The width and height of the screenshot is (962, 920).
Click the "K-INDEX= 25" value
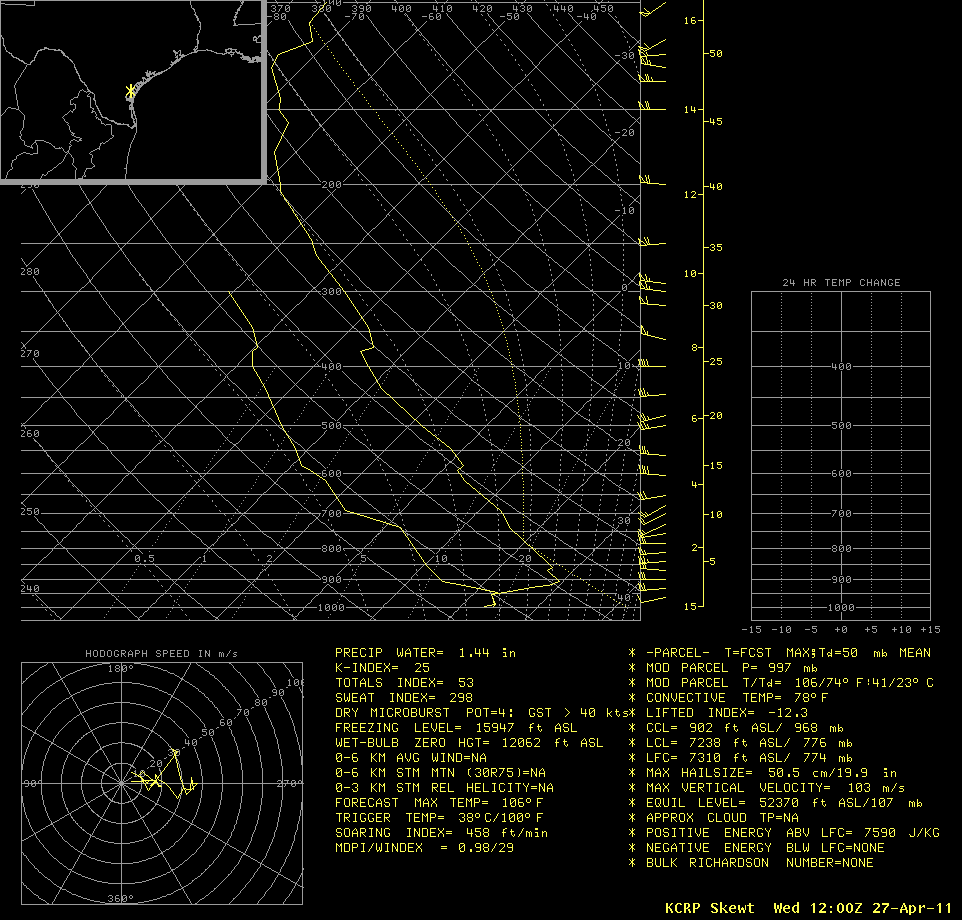(382, 668)
